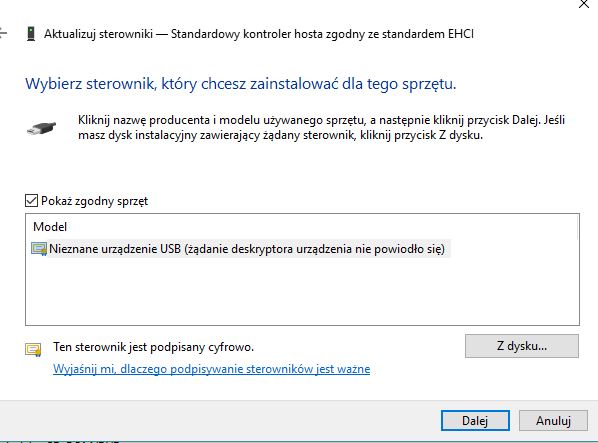Click the signed driver certificate icon
This screenshot has height=443, width=598.
point(34,349)
